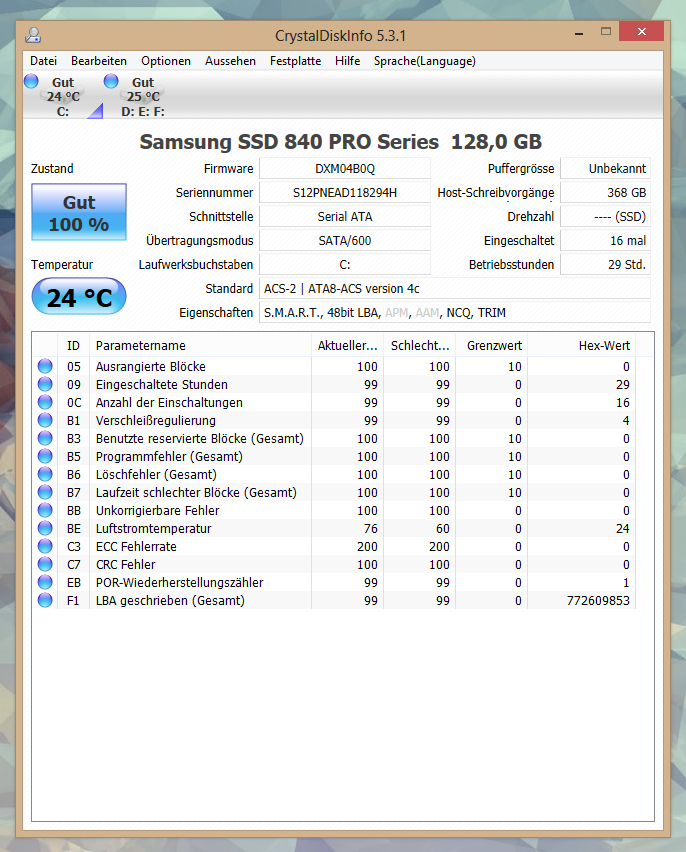Click status orb for Verschleißregulierung row
Viewport: 686px width, 852px height.
45,420
